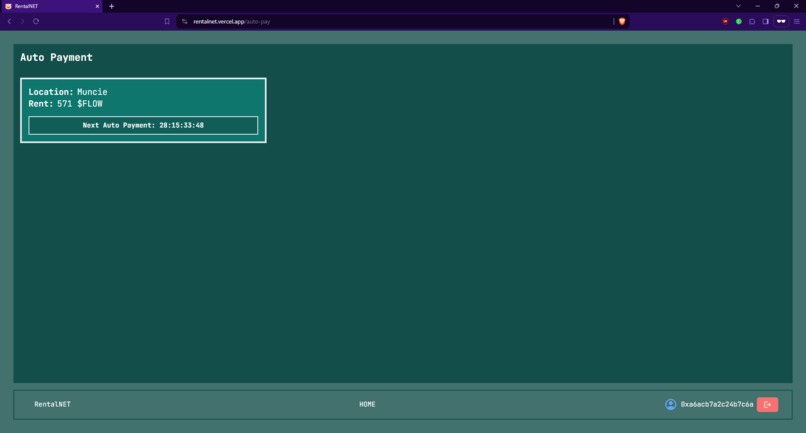Viewport: 806px width, 433px height.
Task: Minimize the browser window
Action: tap(757, 6)
